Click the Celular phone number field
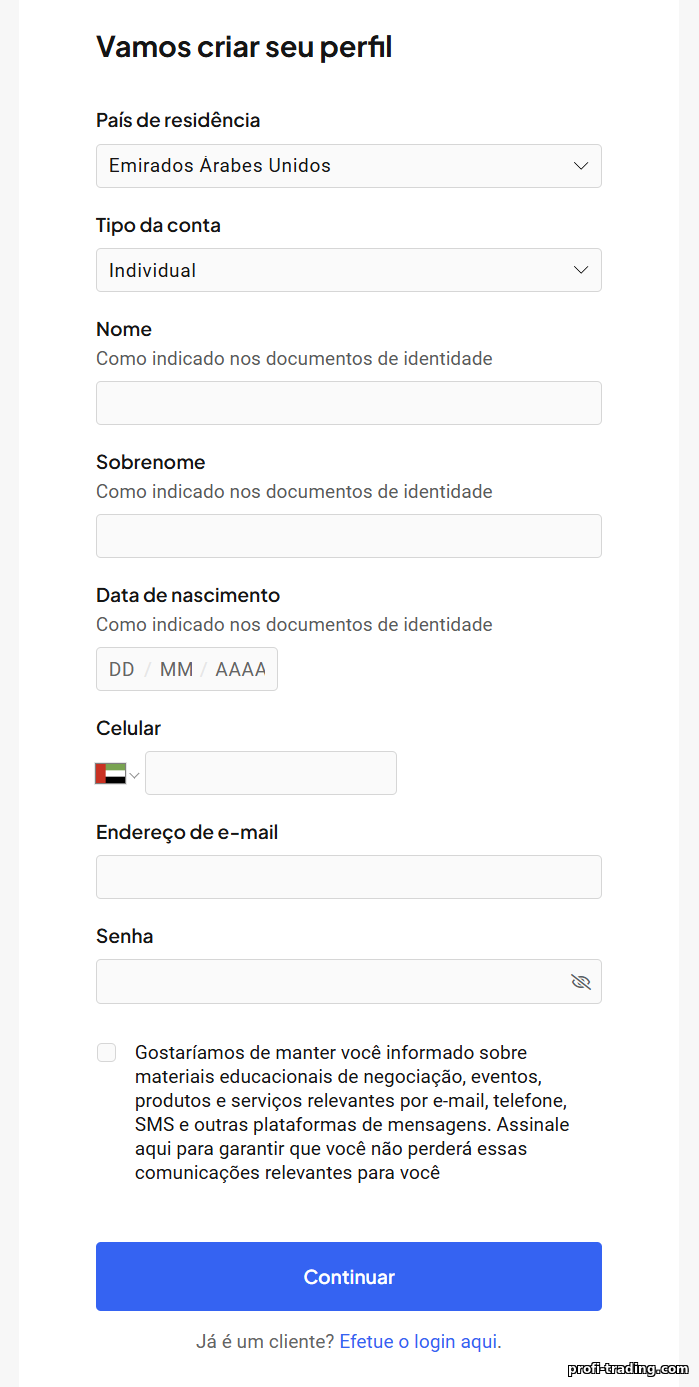Image resolution: width=699 pixels, height=1387 pixels. [271, 773]
